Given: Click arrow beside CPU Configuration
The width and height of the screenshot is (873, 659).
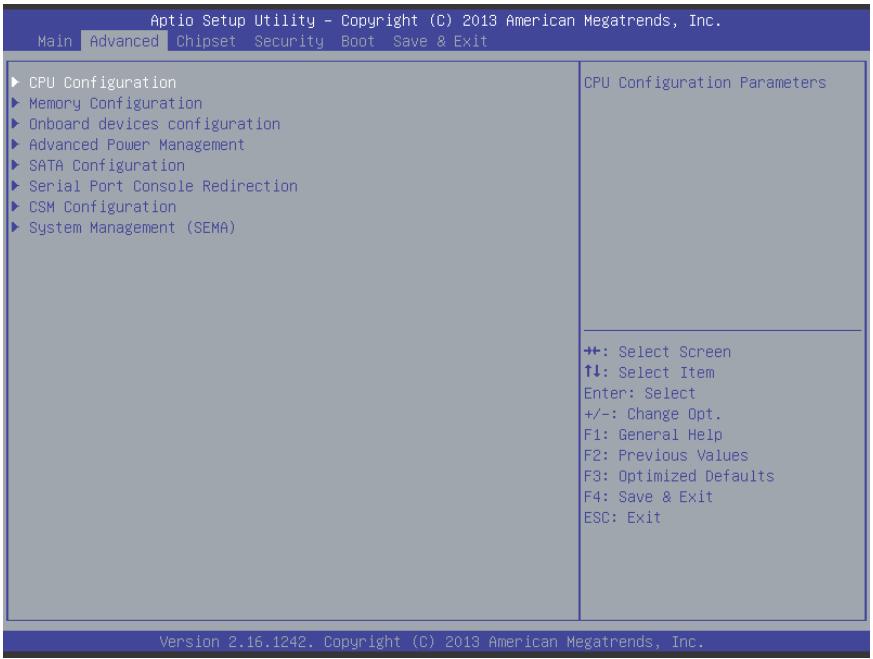Looking at the screenshot, I should coord(16,82).
